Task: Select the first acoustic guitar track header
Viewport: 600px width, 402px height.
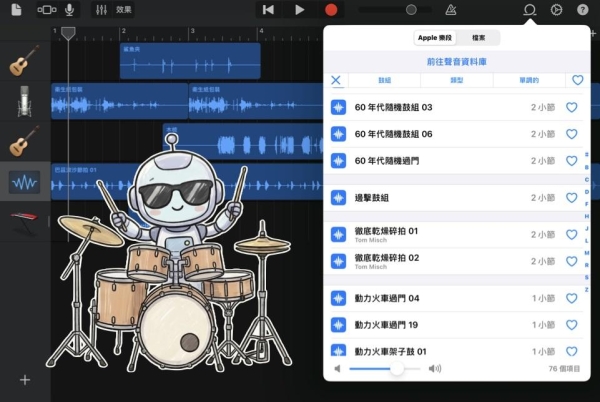Action: pyautogui.click(x=25, y=60)
